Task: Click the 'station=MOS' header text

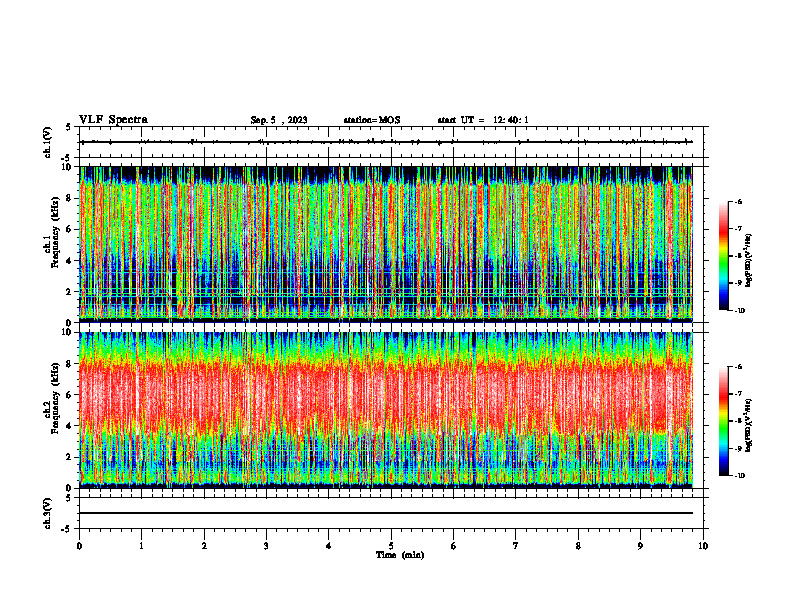Action: 372,120
